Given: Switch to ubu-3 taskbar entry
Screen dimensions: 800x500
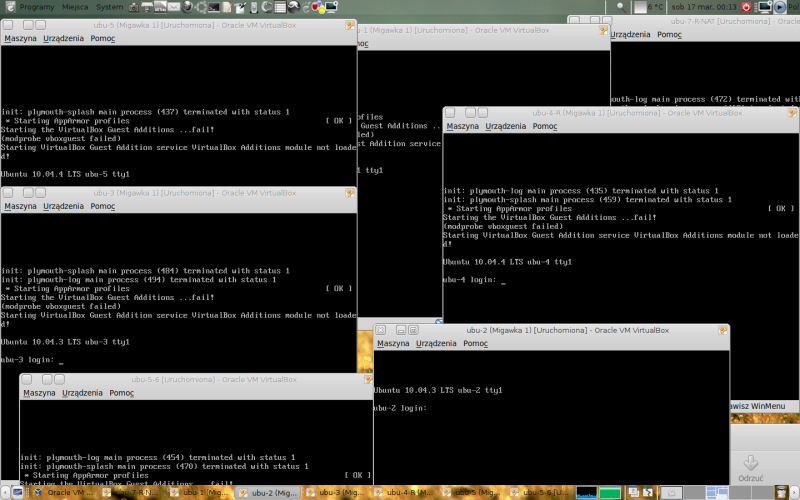Looking at the screenshot, I should point(337,493).
